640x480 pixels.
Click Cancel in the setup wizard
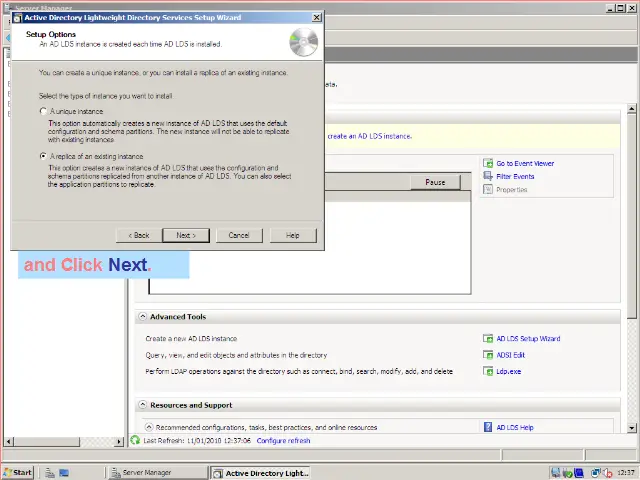(238, 235)
